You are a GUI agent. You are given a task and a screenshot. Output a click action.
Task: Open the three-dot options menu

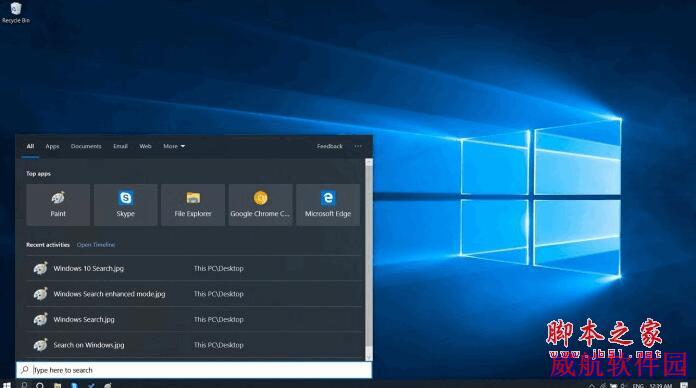[x=358, y=146]
